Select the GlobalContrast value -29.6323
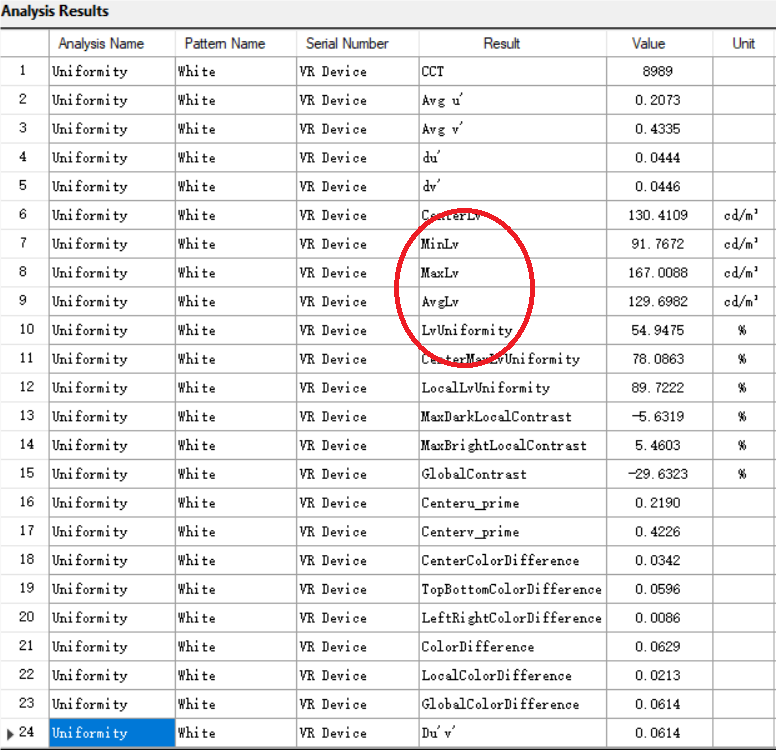The height and width of the screenshot is (750, 776). click(x=658, y=474)
